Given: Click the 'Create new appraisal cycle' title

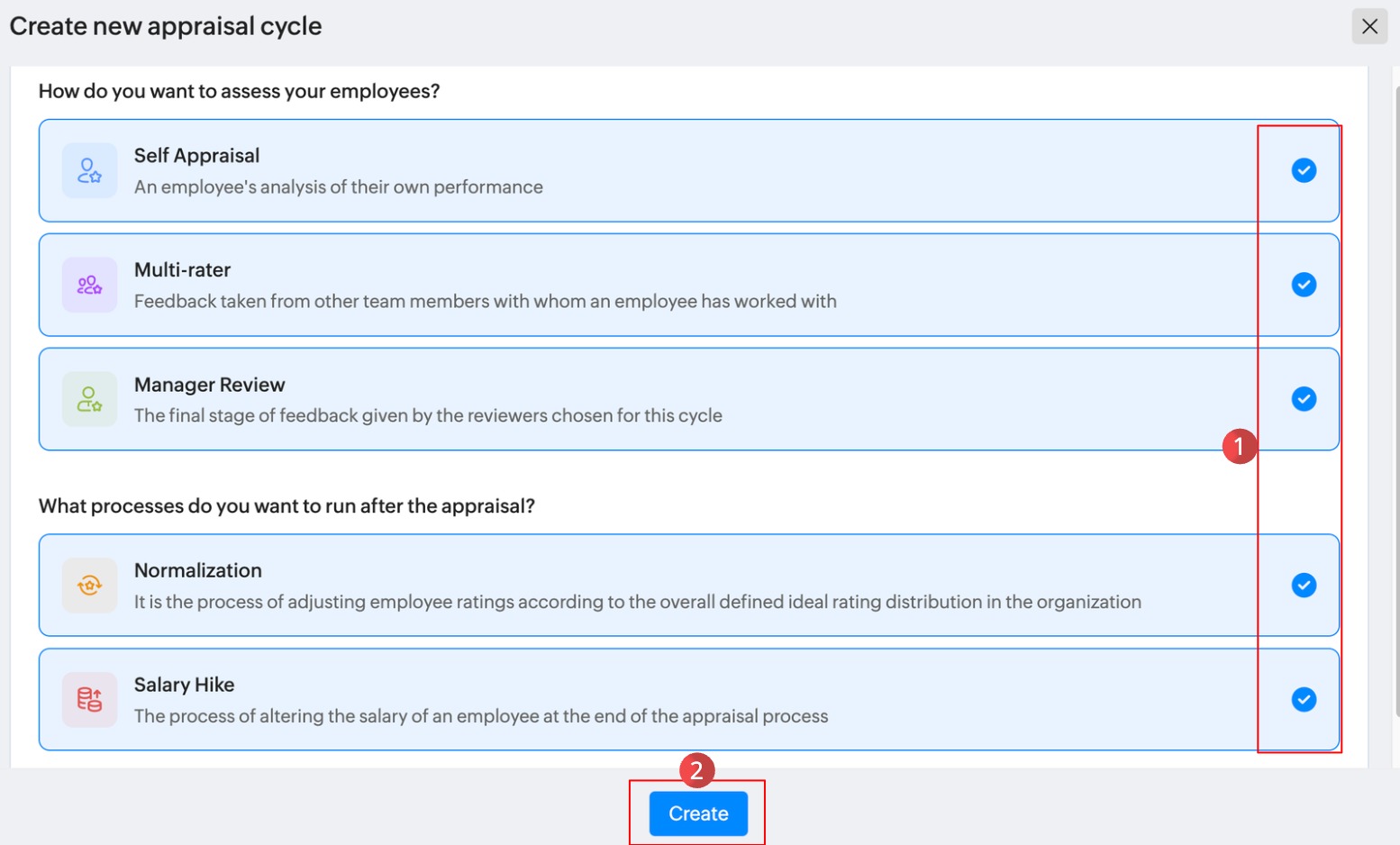Looking at the screenshot, I should (166, 26).
